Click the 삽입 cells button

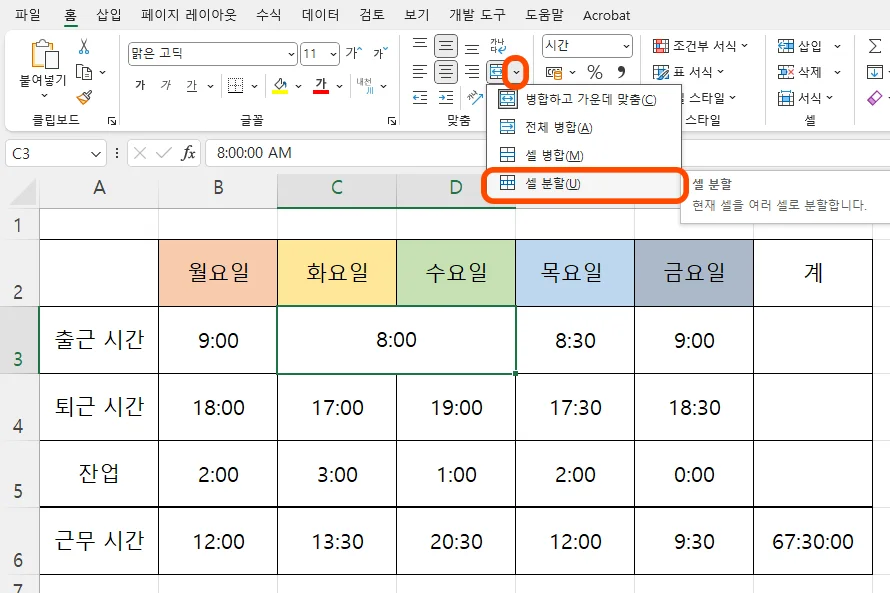click(x=800, y=46)
